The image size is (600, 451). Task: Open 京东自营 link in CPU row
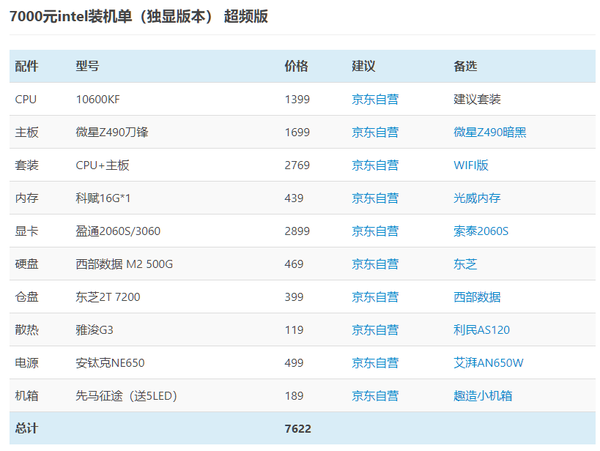[x=375, y=99]
